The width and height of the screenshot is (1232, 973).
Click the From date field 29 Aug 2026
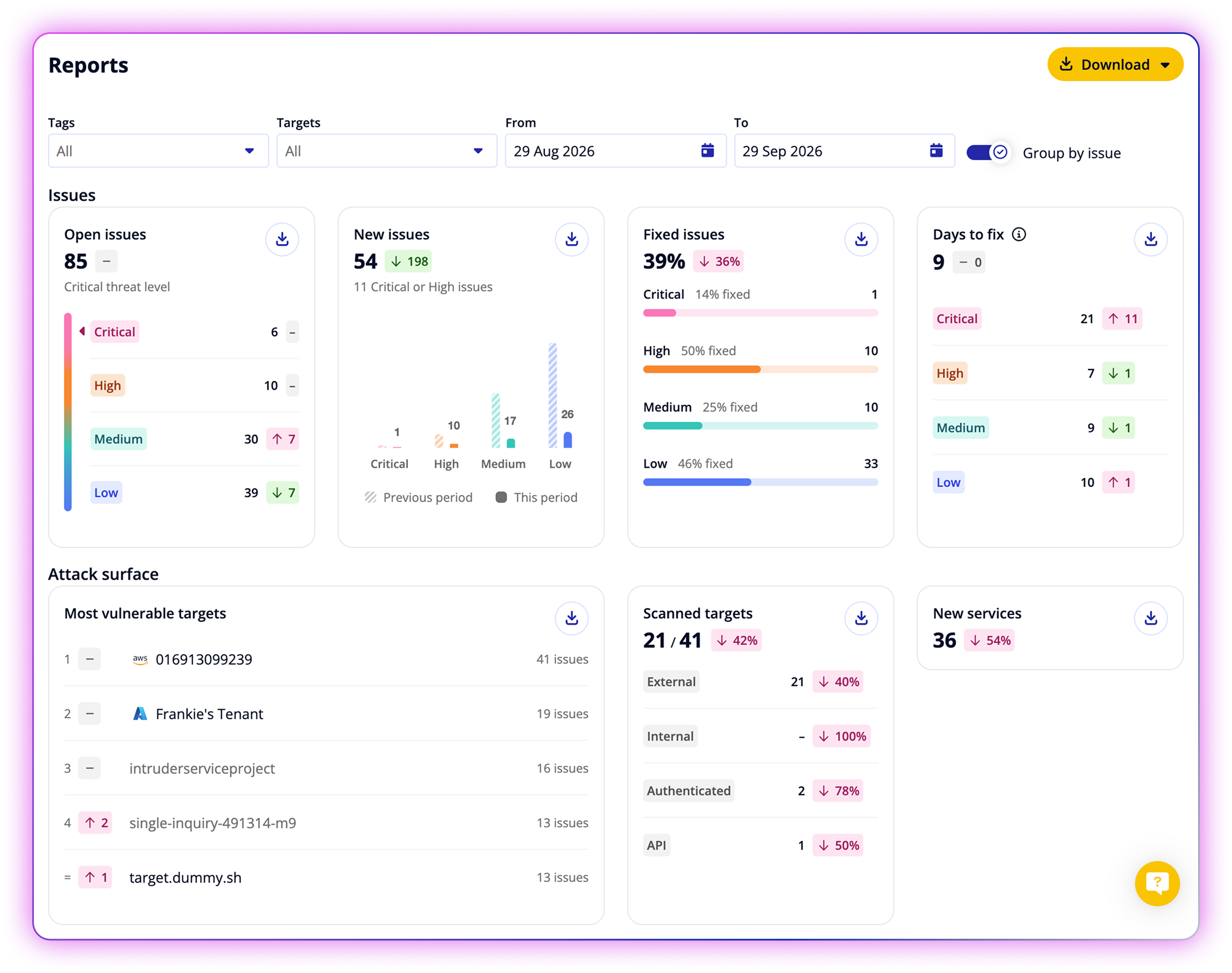615,151
